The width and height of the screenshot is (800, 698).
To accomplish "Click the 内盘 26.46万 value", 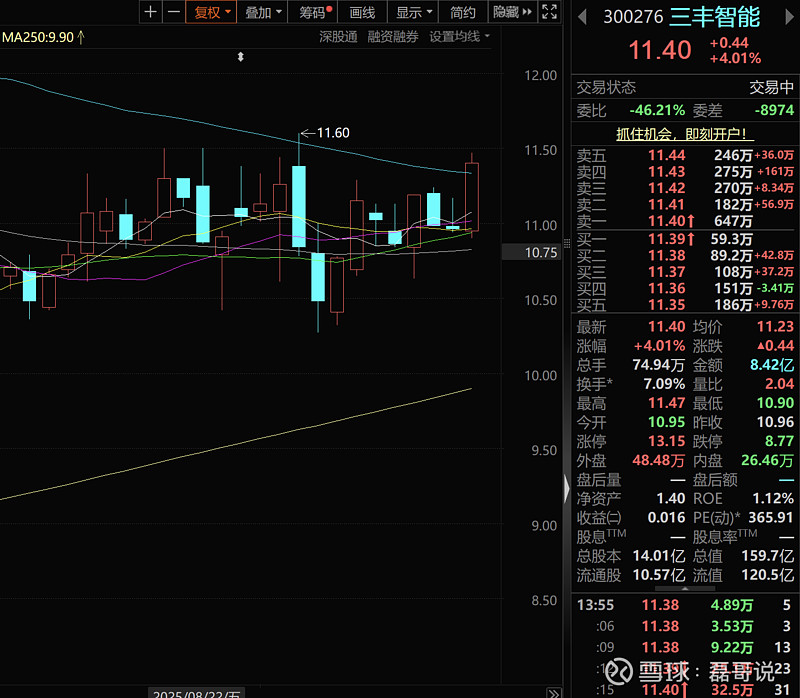I will click(767, 460).
